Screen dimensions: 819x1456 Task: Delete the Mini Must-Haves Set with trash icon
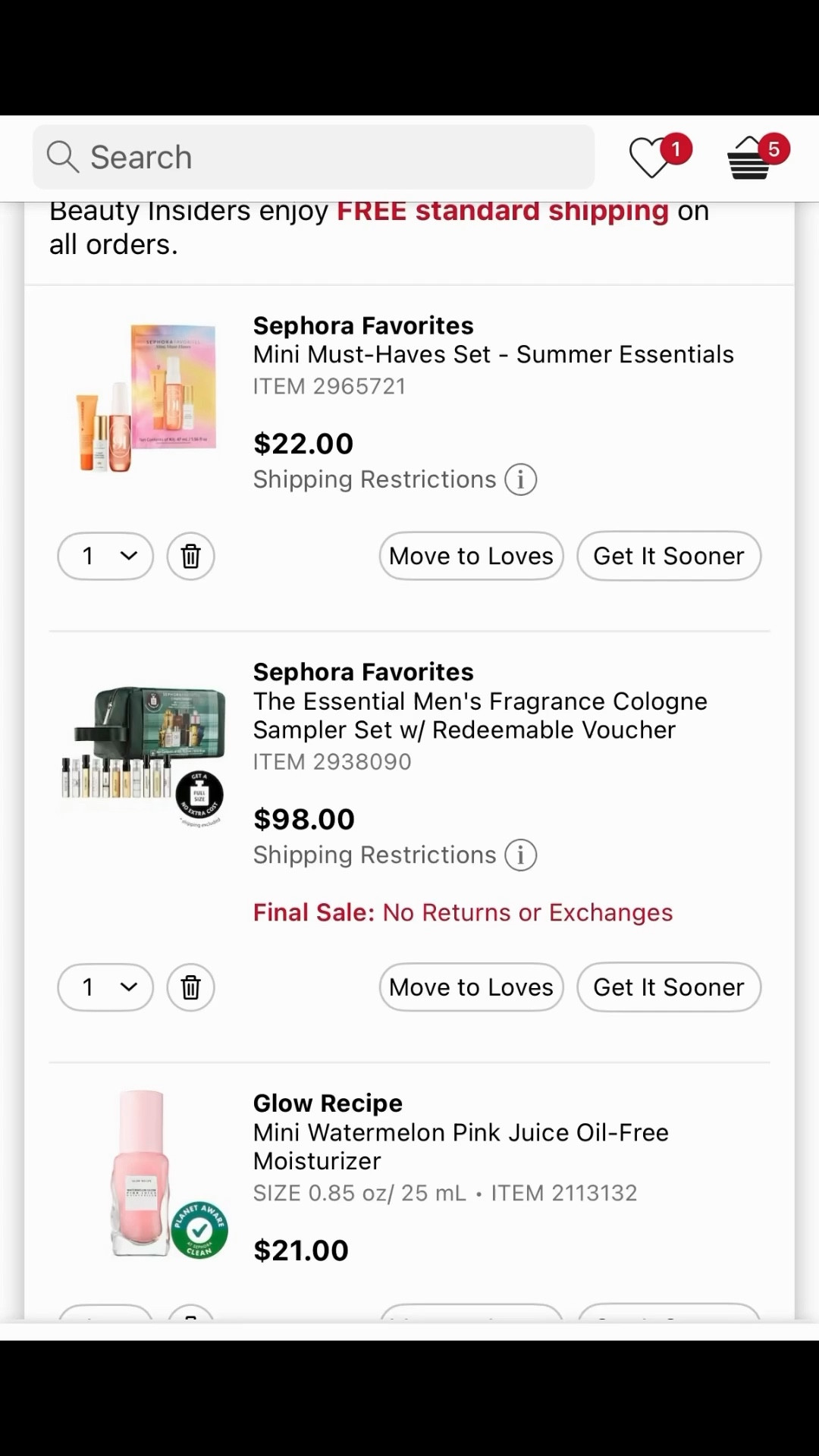pos(190,556)
